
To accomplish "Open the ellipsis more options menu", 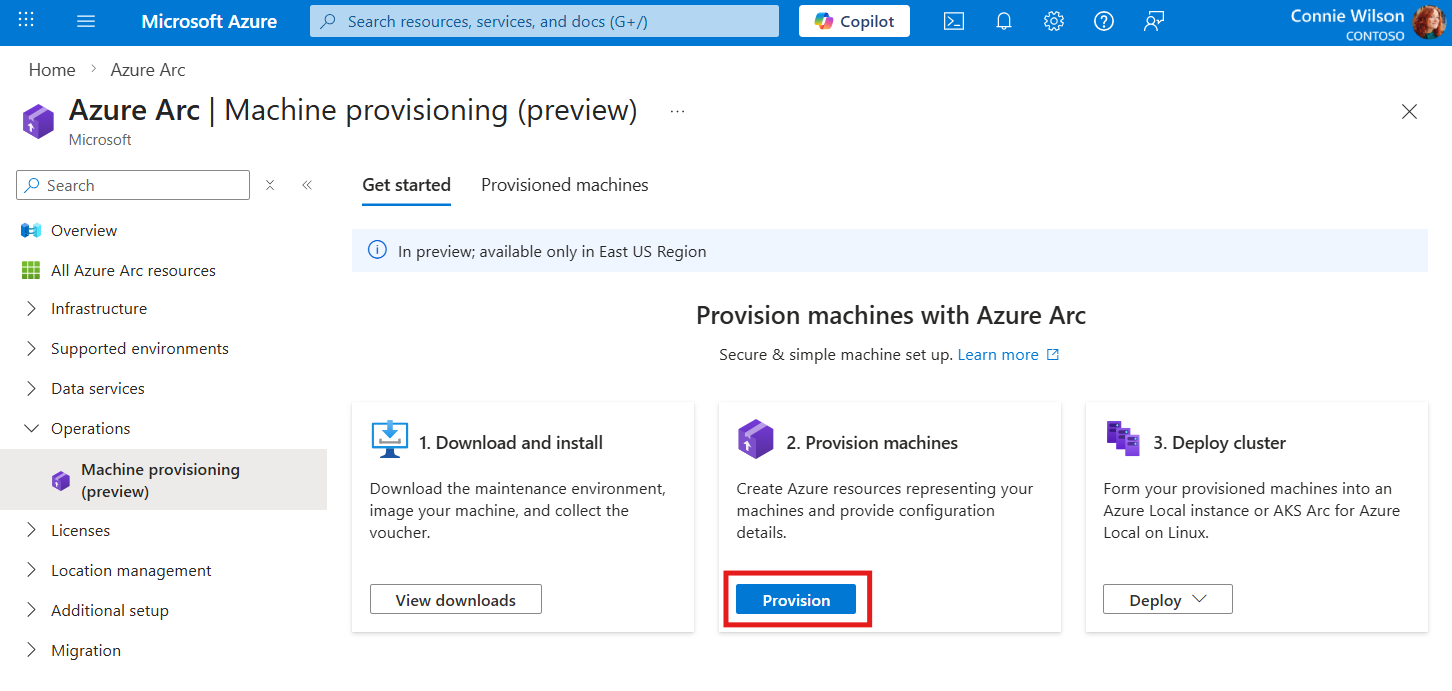I will click(x=678, y=111).
